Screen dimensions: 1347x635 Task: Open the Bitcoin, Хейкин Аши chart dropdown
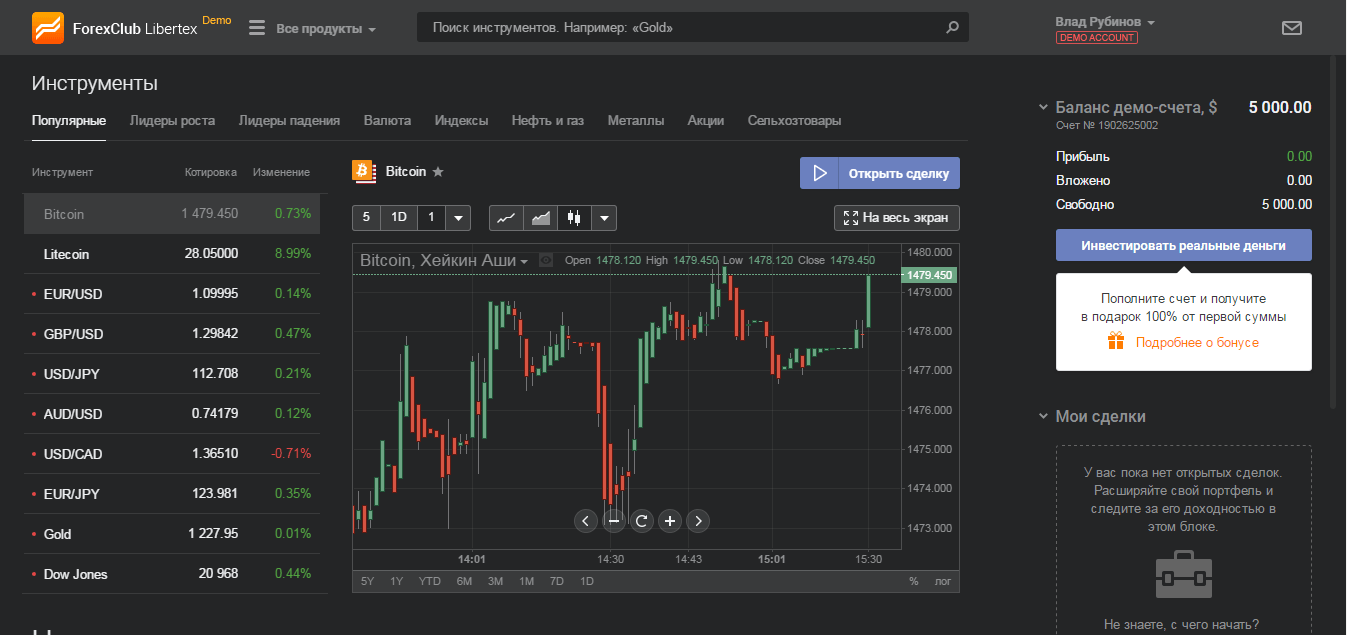[x=444, y=260]
